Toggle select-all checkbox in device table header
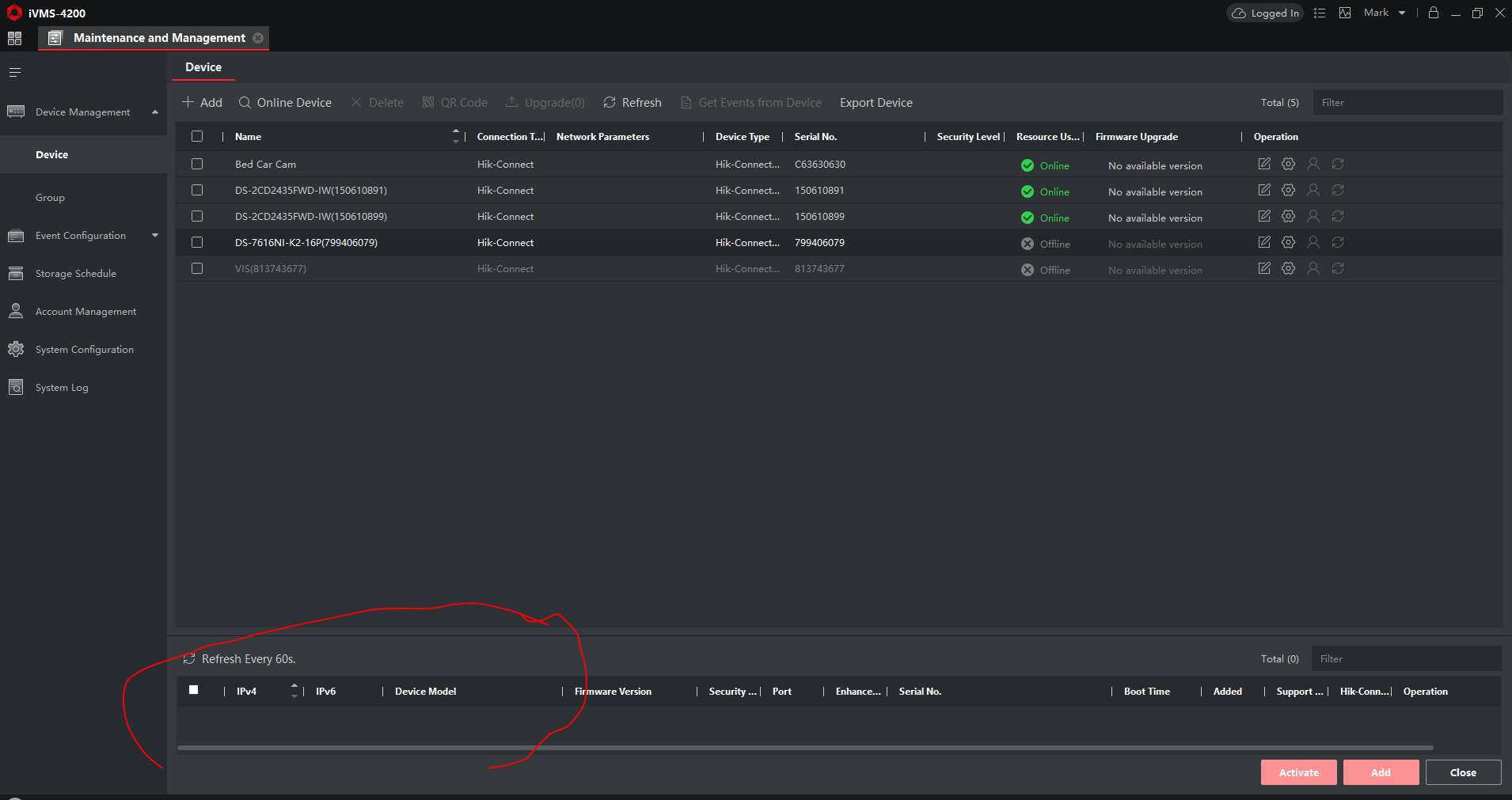The height and width of the screenshot is (800, 1512). click(197, 136)
